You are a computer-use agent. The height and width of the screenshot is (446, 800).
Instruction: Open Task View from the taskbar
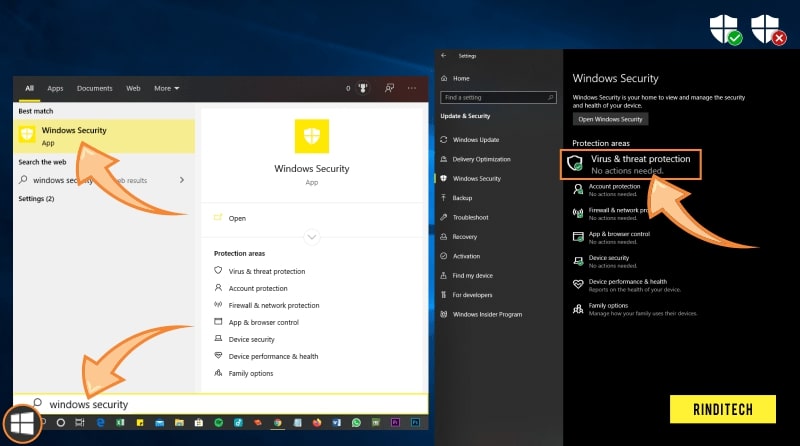coord(80,423)
